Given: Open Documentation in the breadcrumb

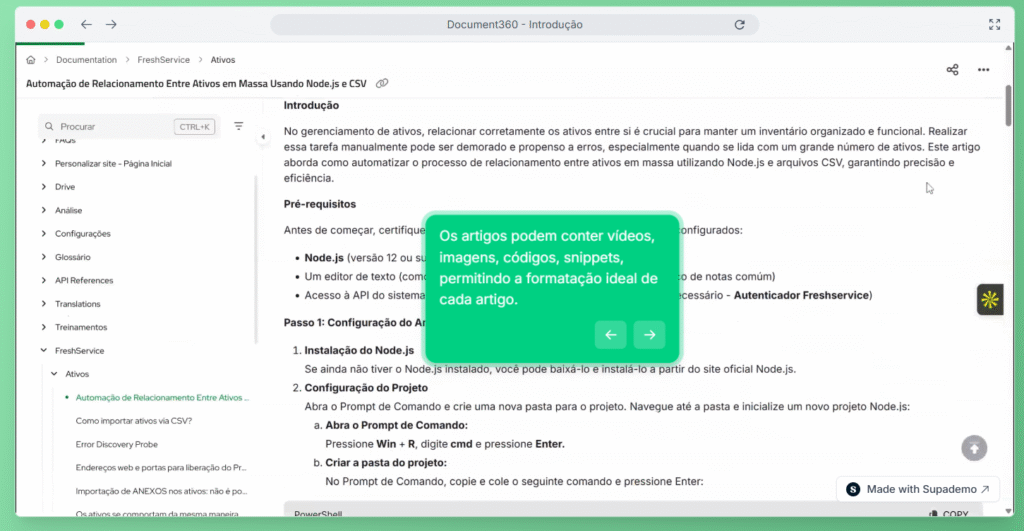Looking at the screenshot, I should [86, 59].
